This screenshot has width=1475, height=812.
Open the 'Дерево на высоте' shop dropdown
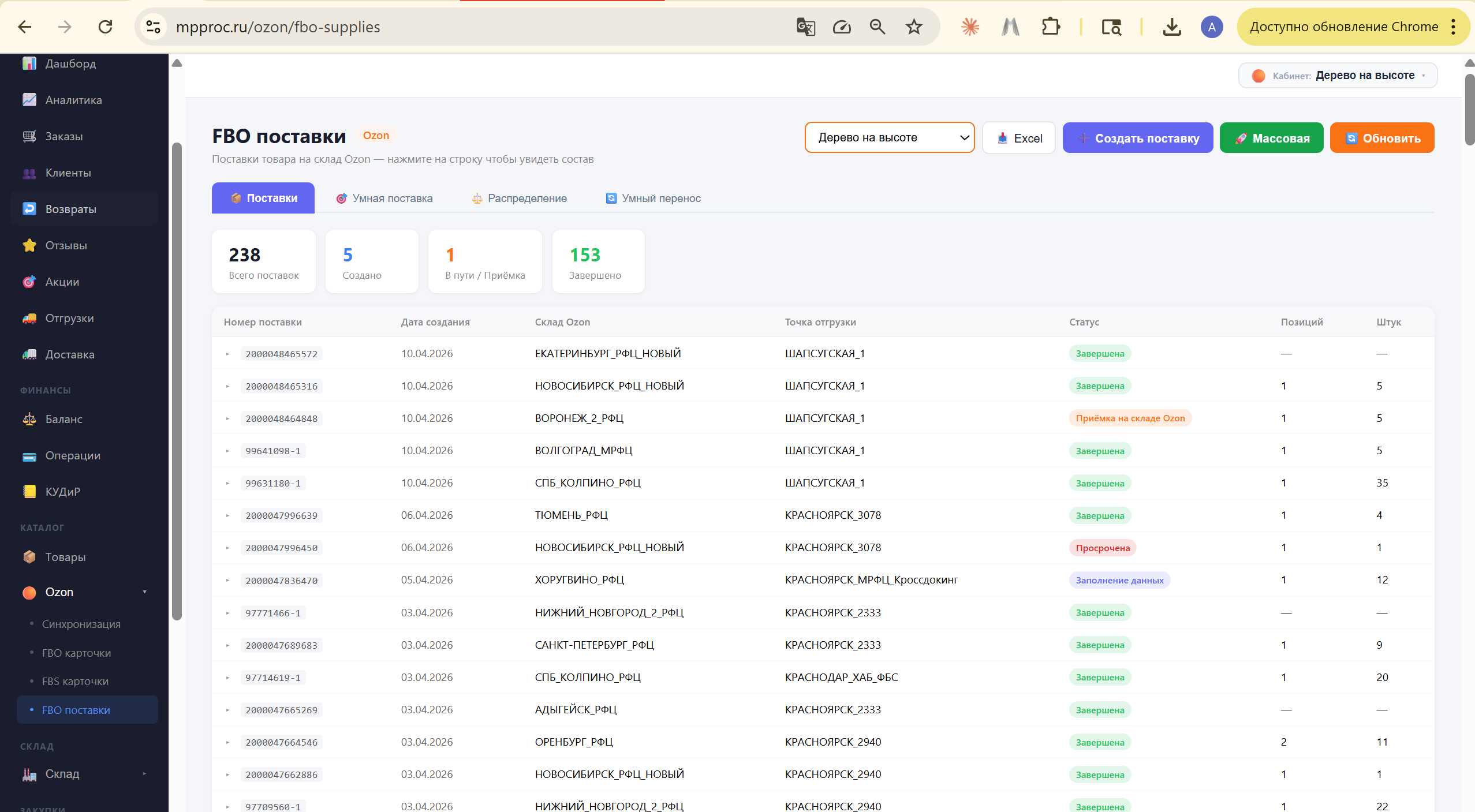[x=889, y=137]
